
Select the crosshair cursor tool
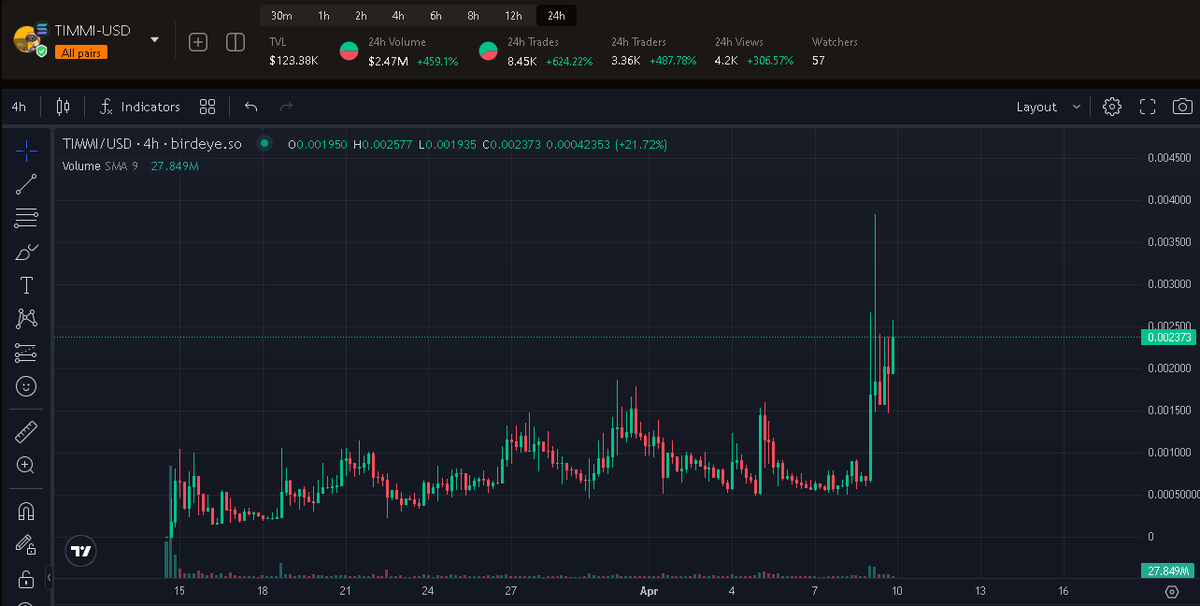tap(25, 150)
